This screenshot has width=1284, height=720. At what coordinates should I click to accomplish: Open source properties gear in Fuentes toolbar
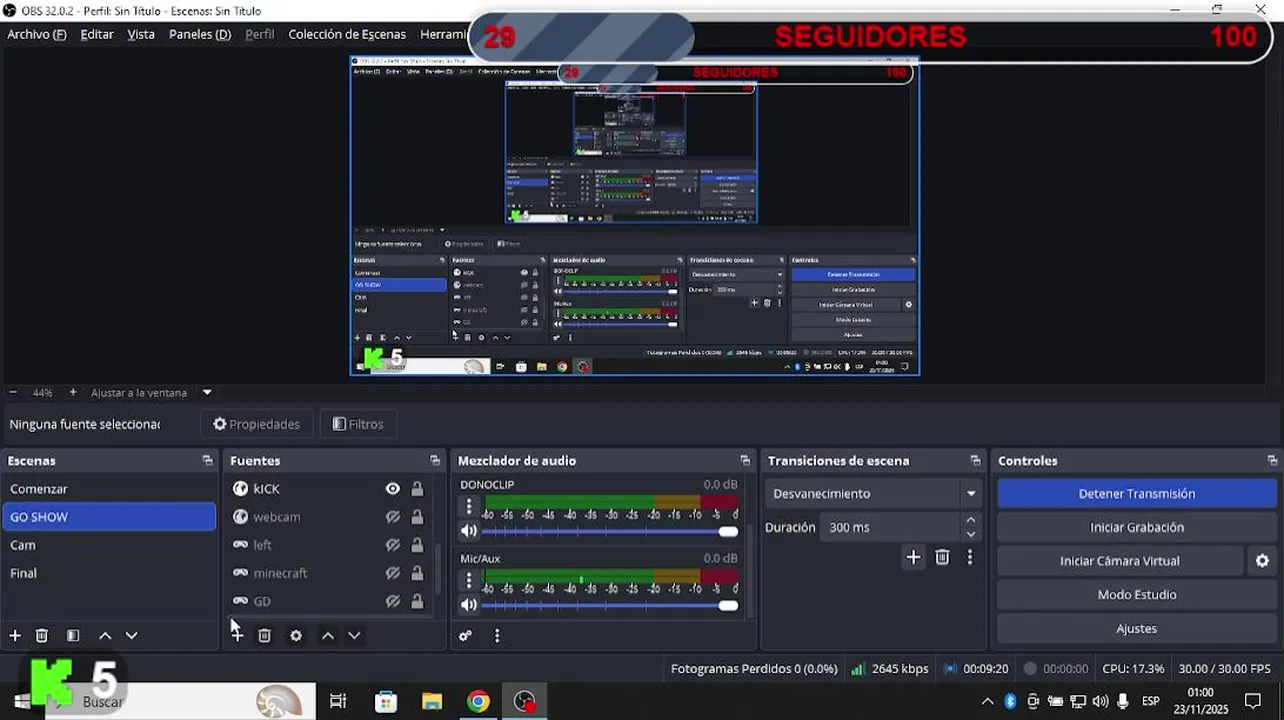point(296,636)
